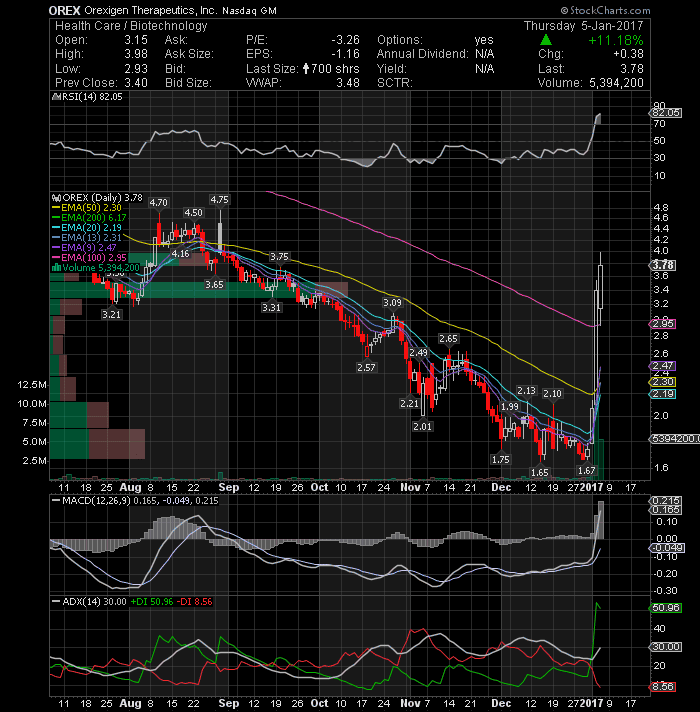The width and height of the screenshot is (700, 712).
Task: Click the Volume: 5,394,200 header value
Action: pos(616,83)
